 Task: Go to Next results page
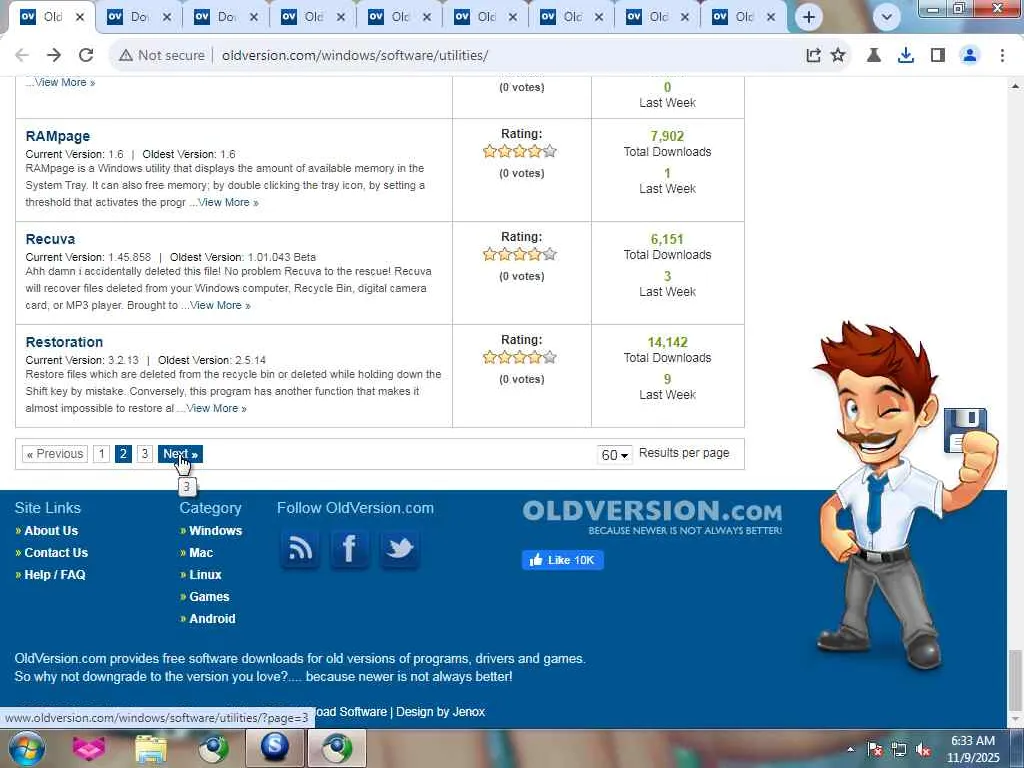[x=180, y=454]
